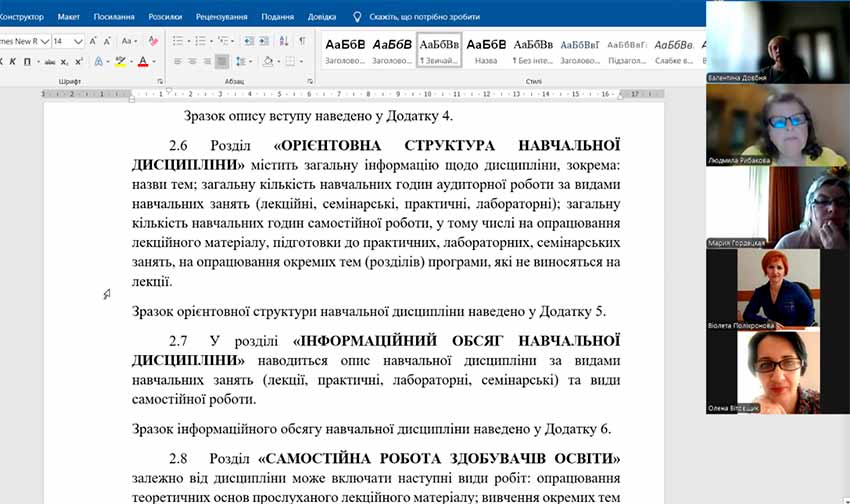Toggle justify text alignment
The width and height of the screenshot is (850, 504).
point(222,62)
